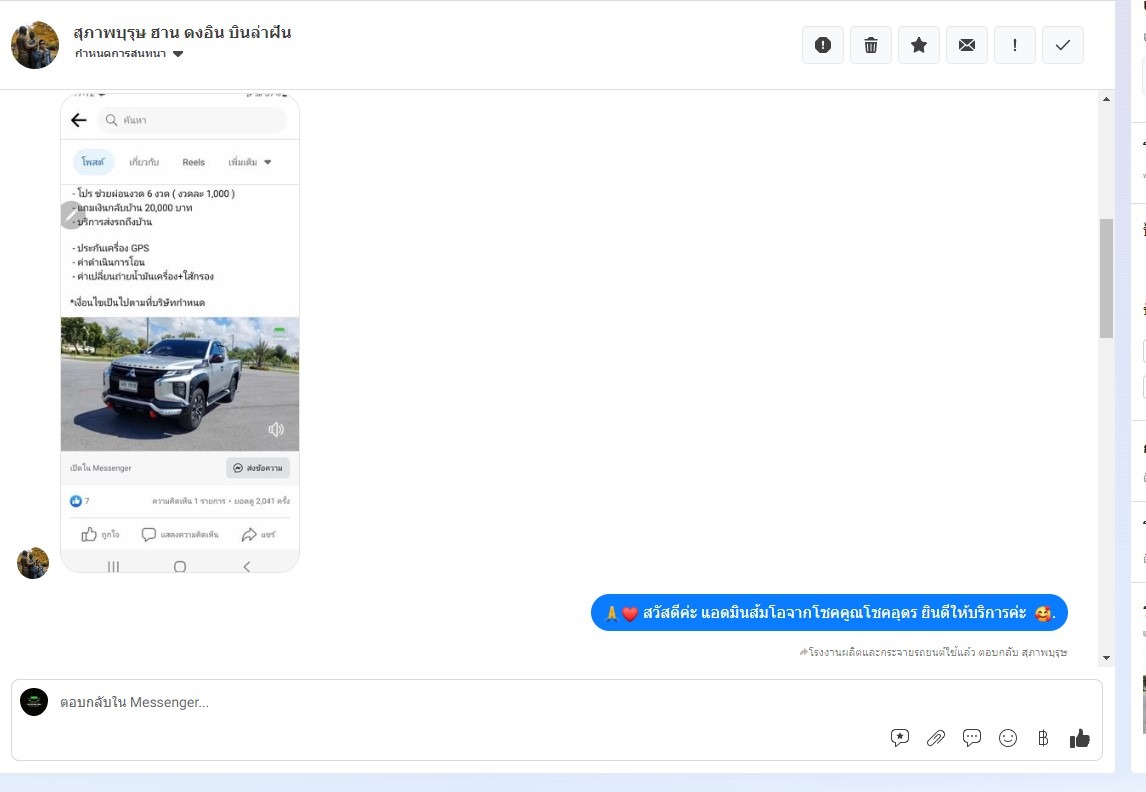The width and height of the screenshot is (1146, 792).
Task: Send a thumbs-up like
Action: point(1079,738)
